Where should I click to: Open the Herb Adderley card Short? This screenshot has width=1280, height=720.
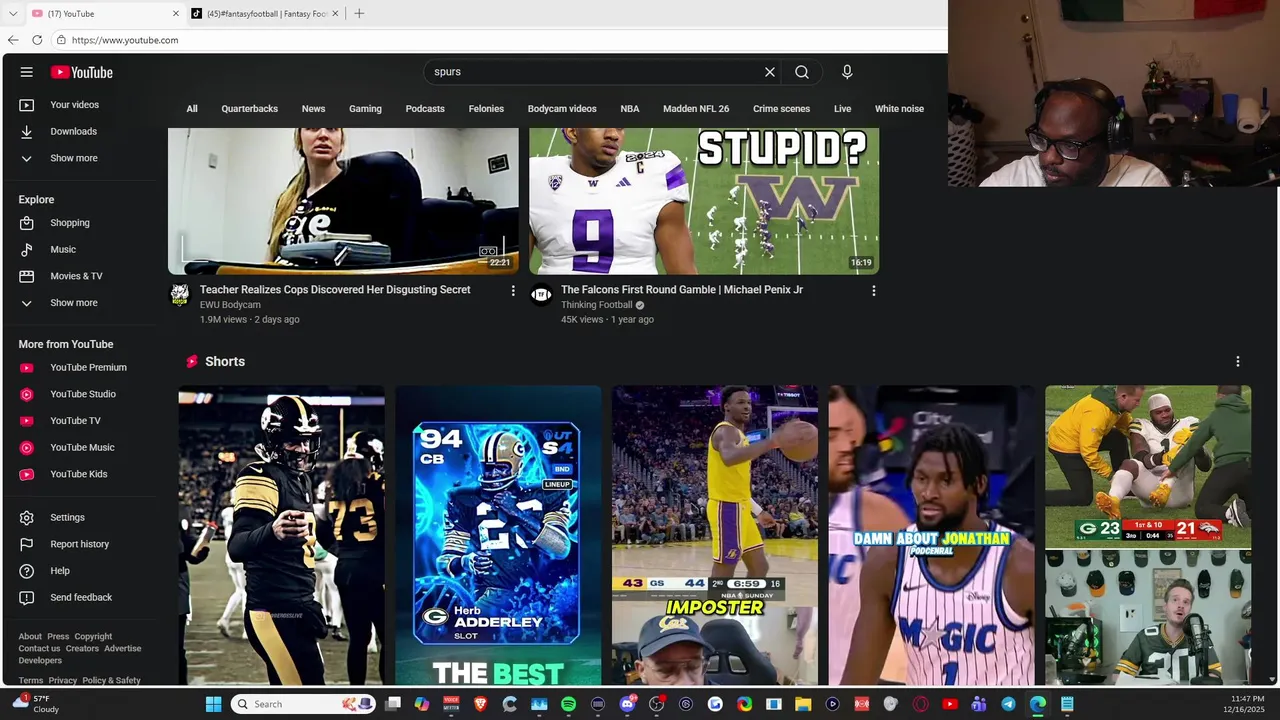click(498, 536)
